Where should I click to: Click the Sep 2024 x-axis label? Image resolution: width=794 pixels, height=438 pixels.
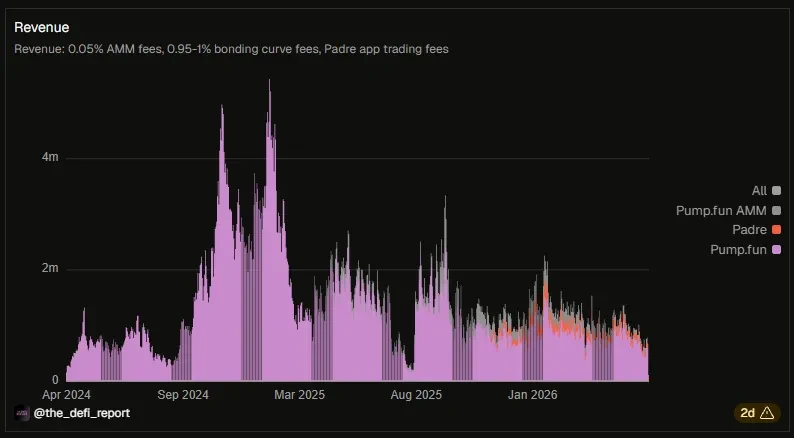pos(183,395)
